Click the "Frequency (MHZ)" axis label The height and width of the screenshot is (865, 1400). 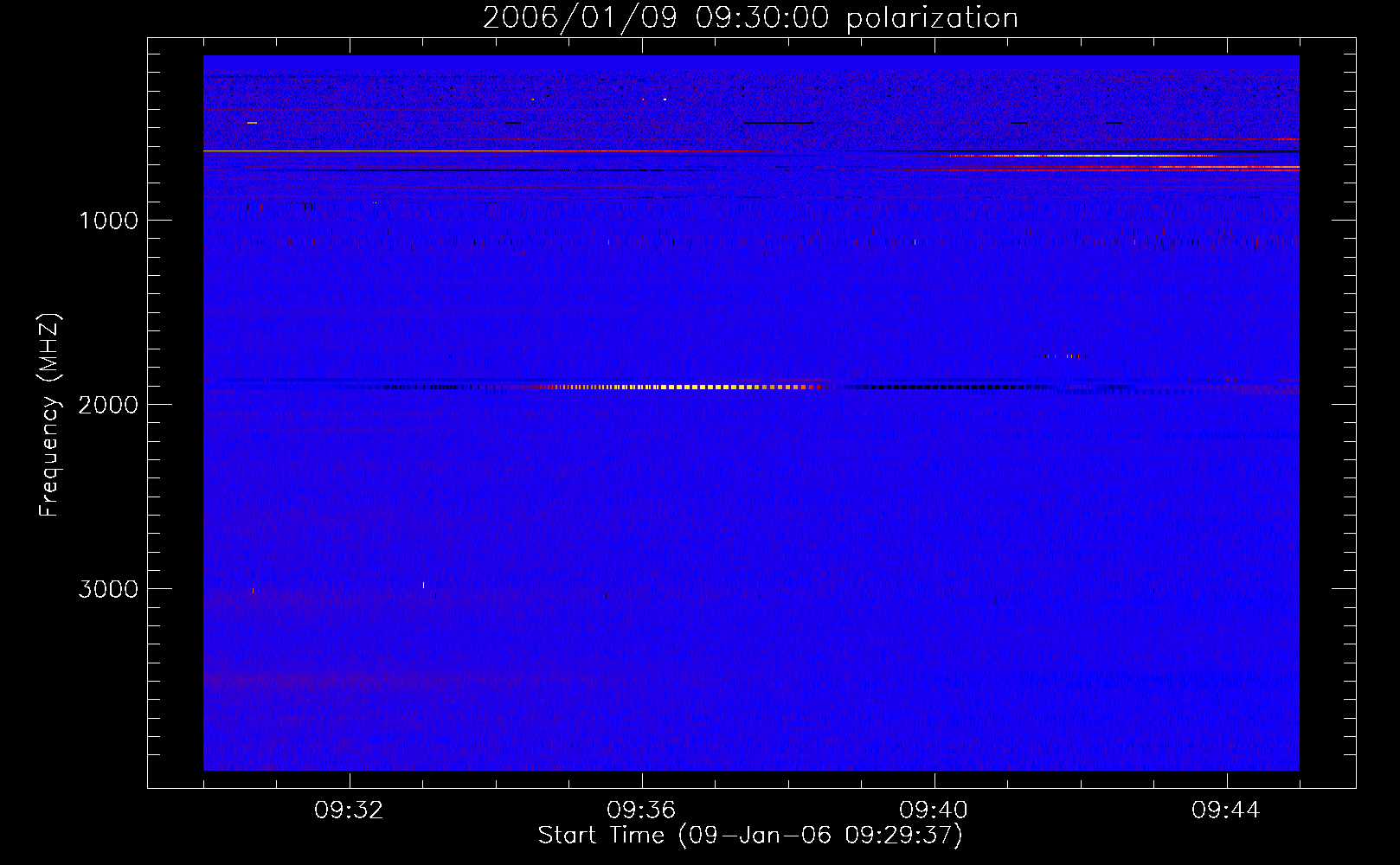(x=49, y=415)
